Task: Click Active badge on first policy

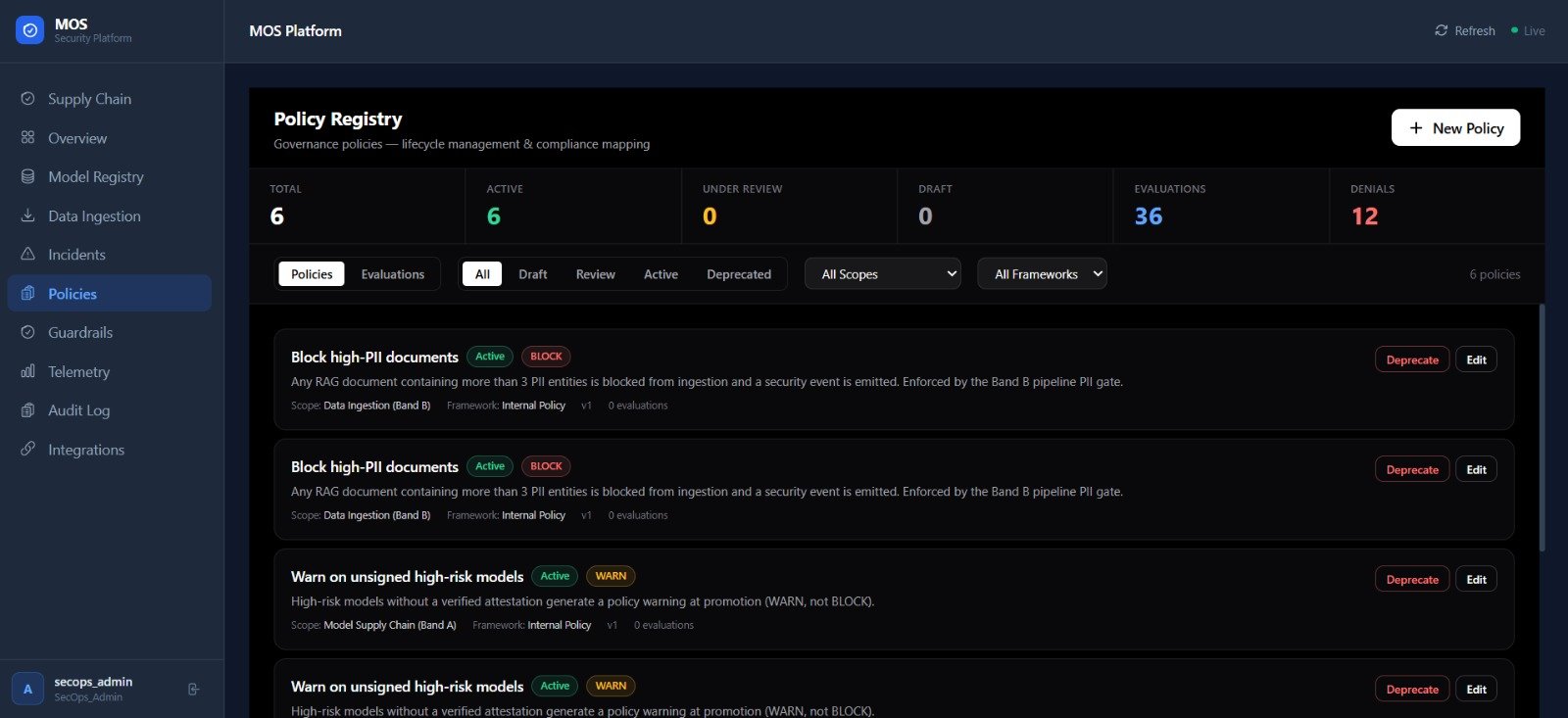Action: [x=490, y=357]
